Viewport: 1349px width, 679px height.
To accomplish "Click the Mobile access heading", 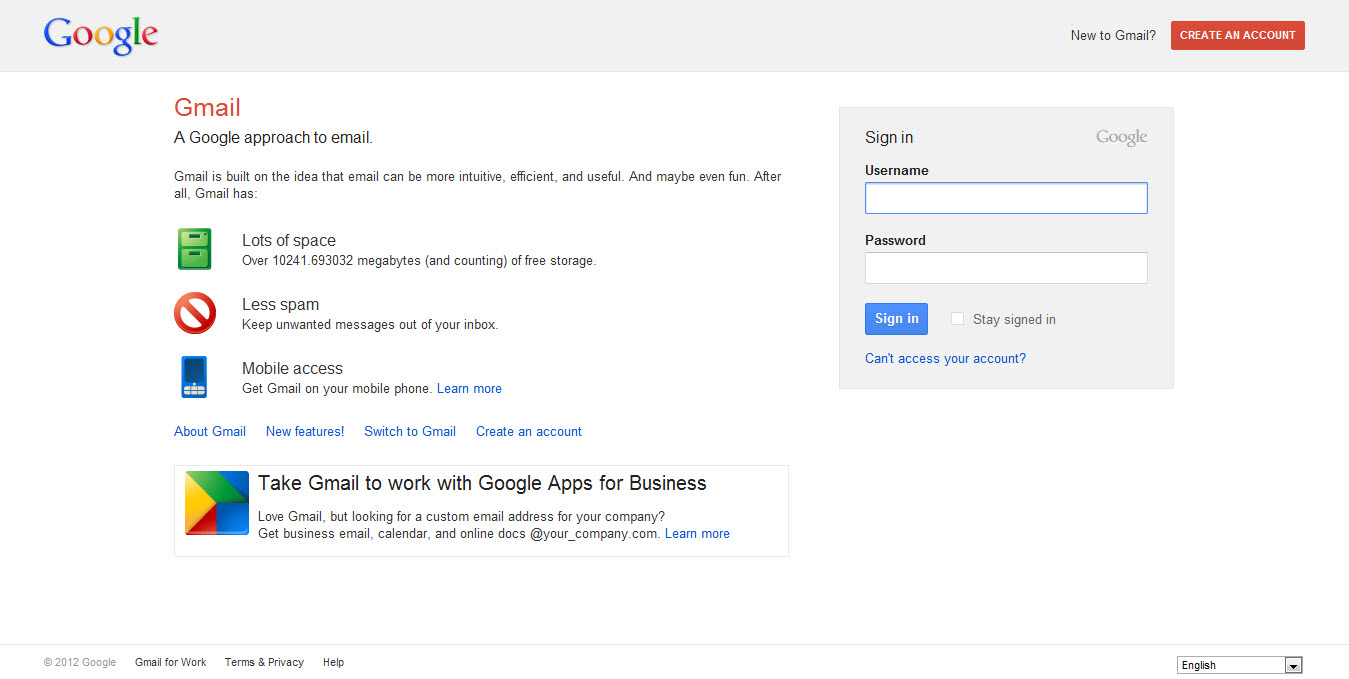I will click(x=292, y=368).
